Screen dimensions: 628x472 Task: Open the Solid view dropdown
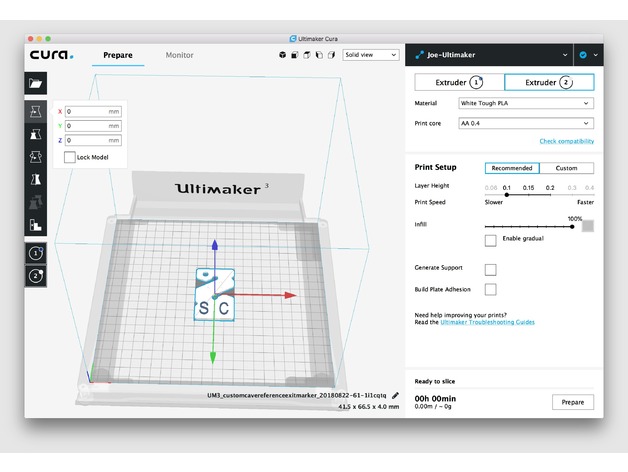371,55
